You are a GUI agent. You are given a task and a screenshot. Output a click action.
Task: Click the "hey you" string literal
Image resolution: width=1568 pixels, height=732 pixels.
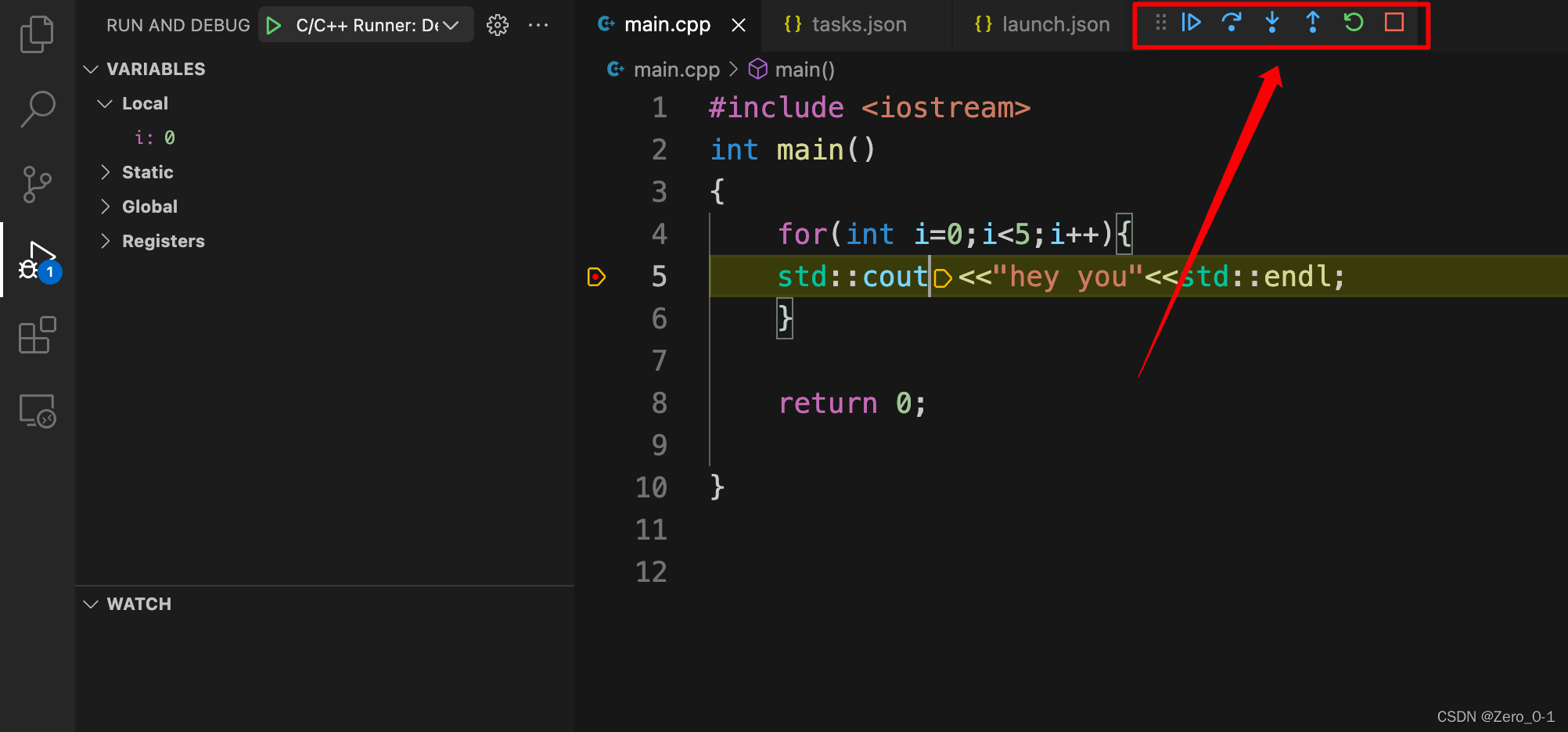1067,276
